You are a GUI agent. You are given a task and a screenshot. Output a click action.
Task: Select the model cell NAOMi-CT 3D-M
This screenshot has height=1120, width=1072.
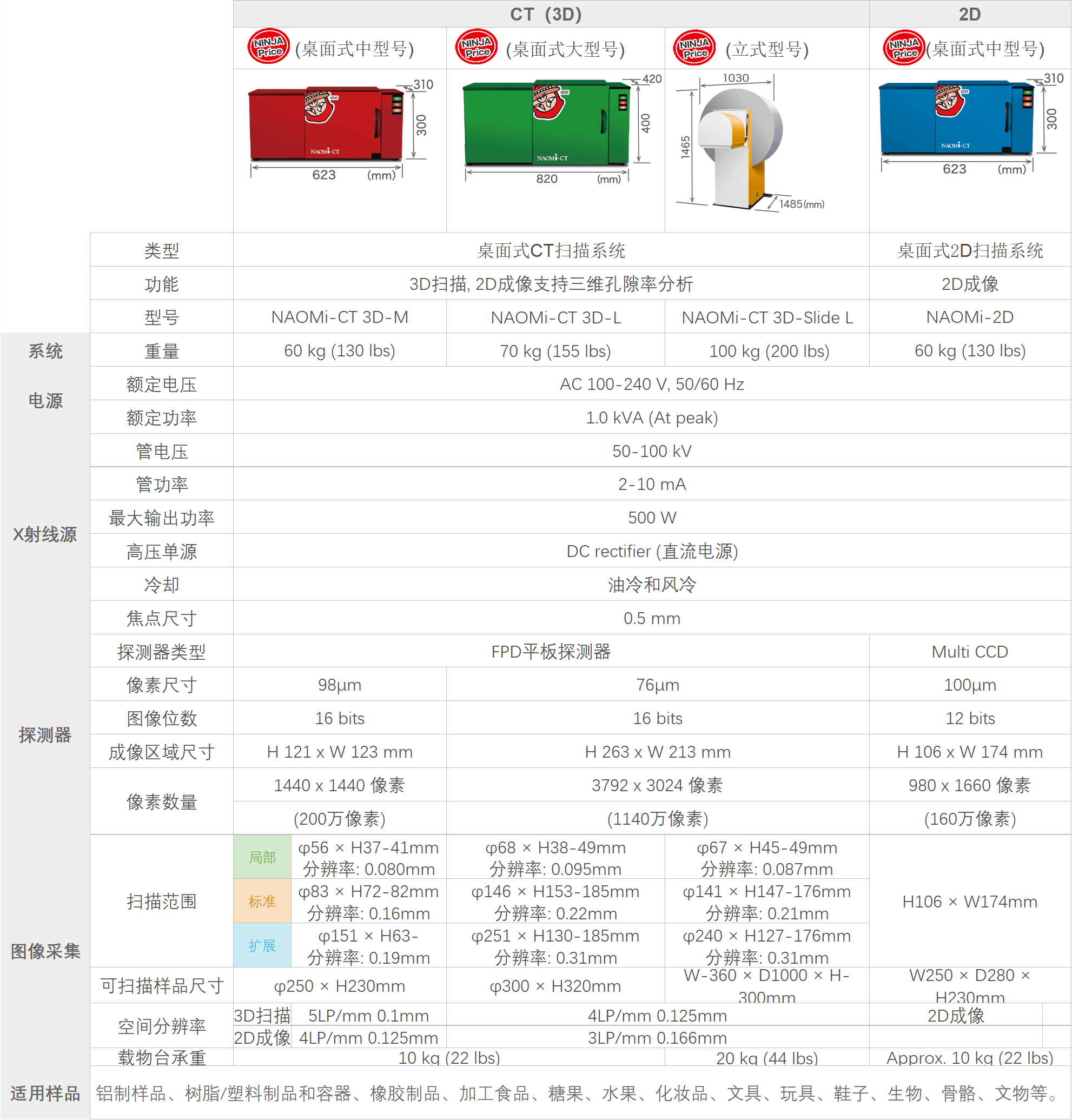[x=340, y=317]
